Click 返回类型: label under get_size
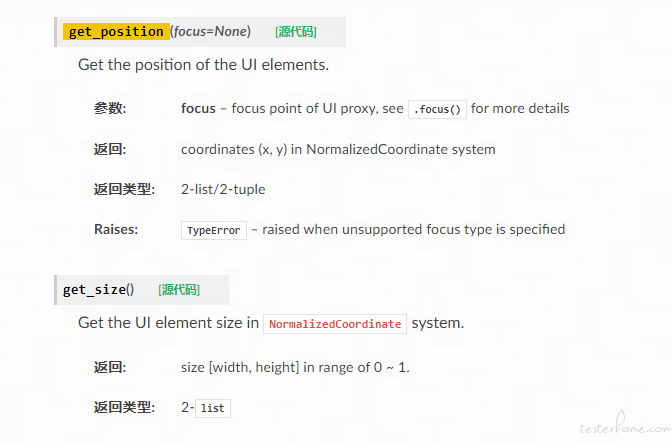 click(124, 407)
